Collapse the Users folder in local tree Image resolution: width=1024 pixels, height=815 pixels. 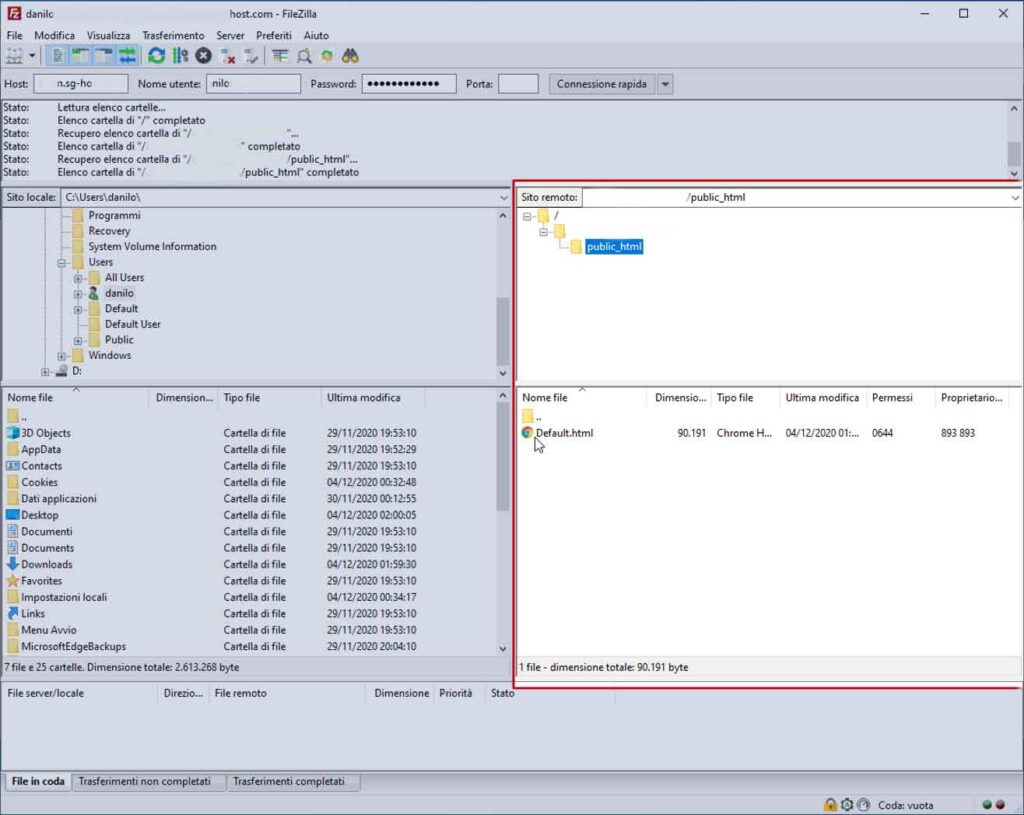(x=61, y=263)
